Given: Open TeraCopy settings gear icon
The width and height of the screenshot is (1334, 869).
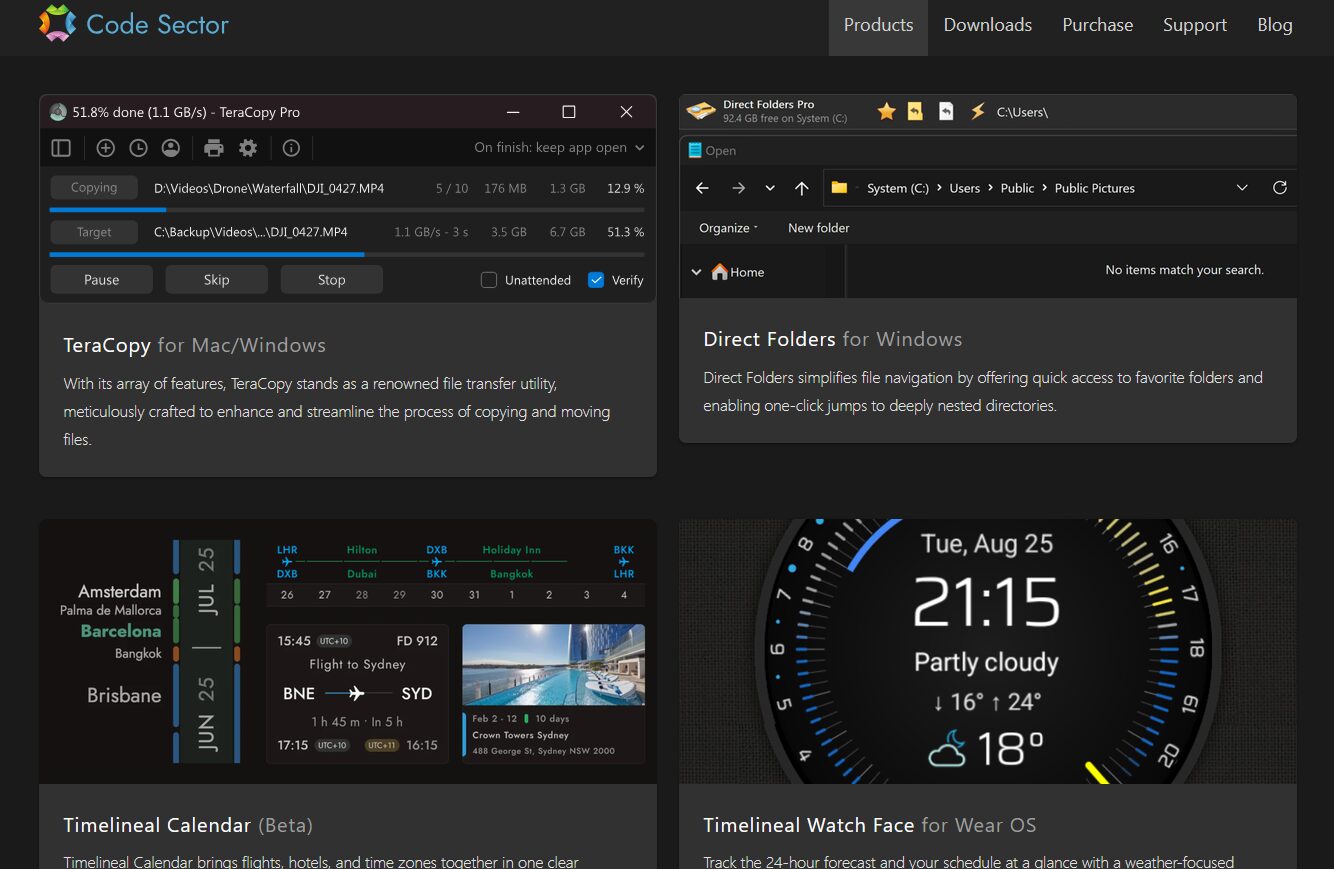Looking at the screenshot, I should (x=248, y=148).
